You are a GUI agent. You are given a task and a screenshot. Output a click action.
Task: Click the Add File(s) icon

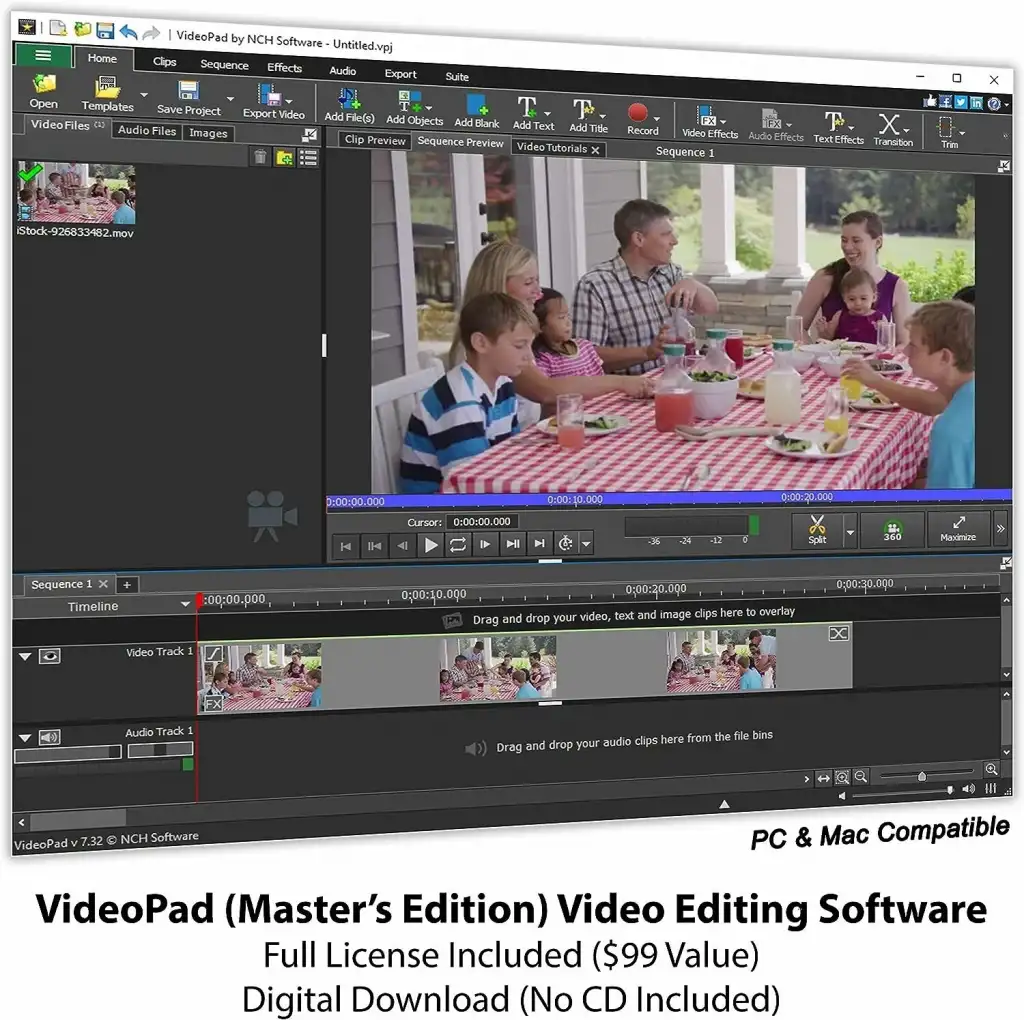349,99
